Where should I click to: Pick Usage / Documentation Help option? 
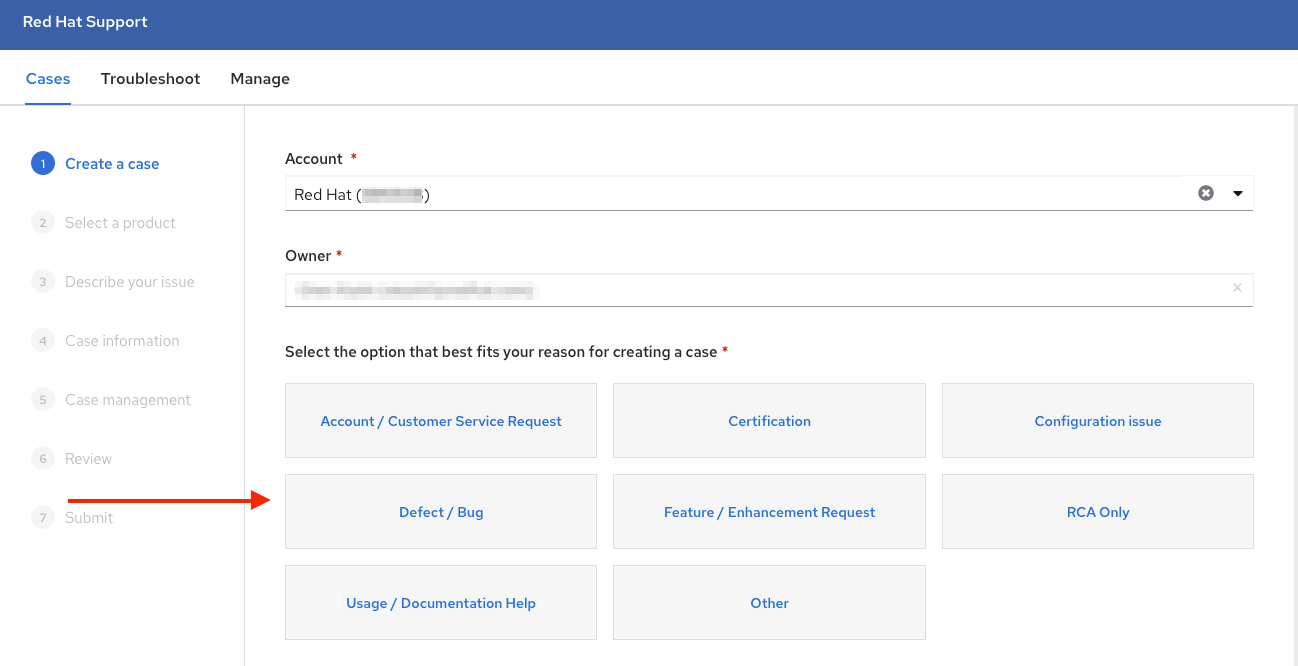click(441, 603)
